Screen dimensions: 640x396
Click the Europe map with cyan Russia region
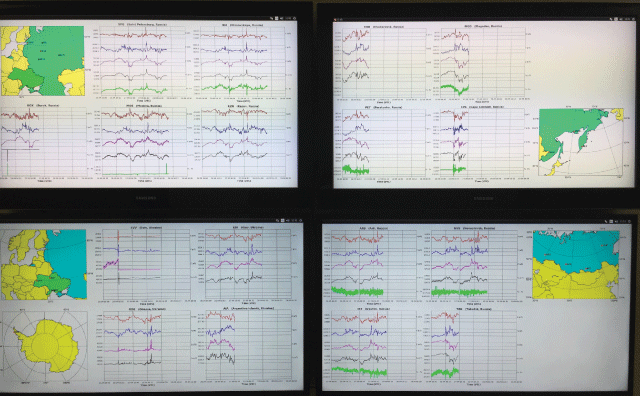click(44, 264)
